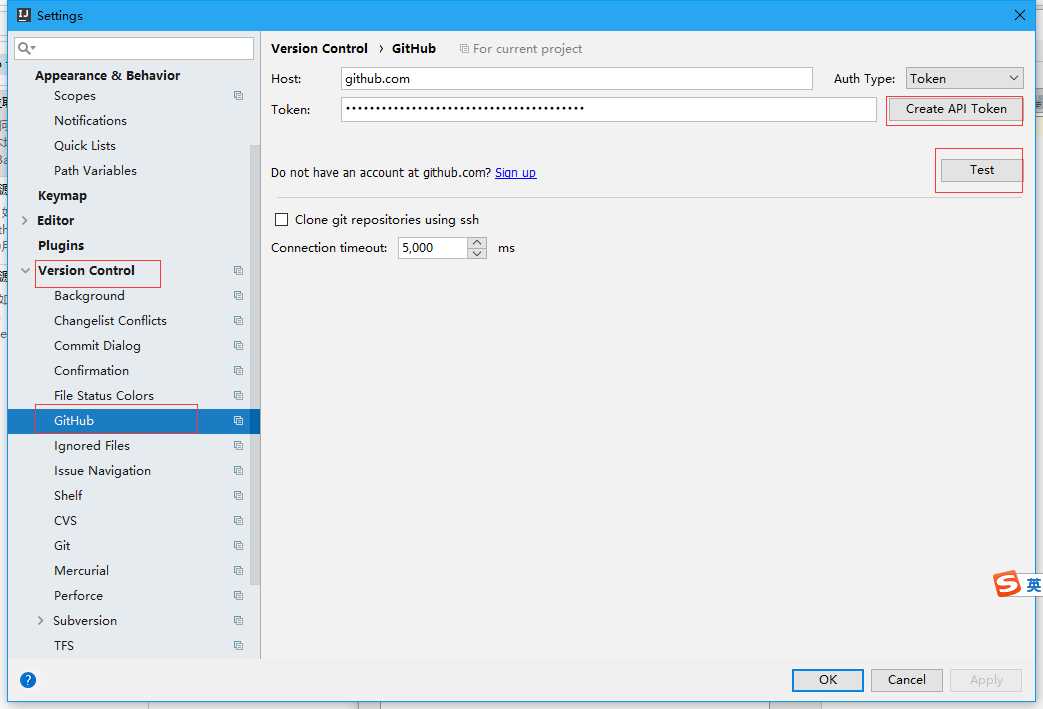The image size is (1043, 709).
Task: Open Notifications settings page
Action: pyautogui.click(x=90, y=121)
